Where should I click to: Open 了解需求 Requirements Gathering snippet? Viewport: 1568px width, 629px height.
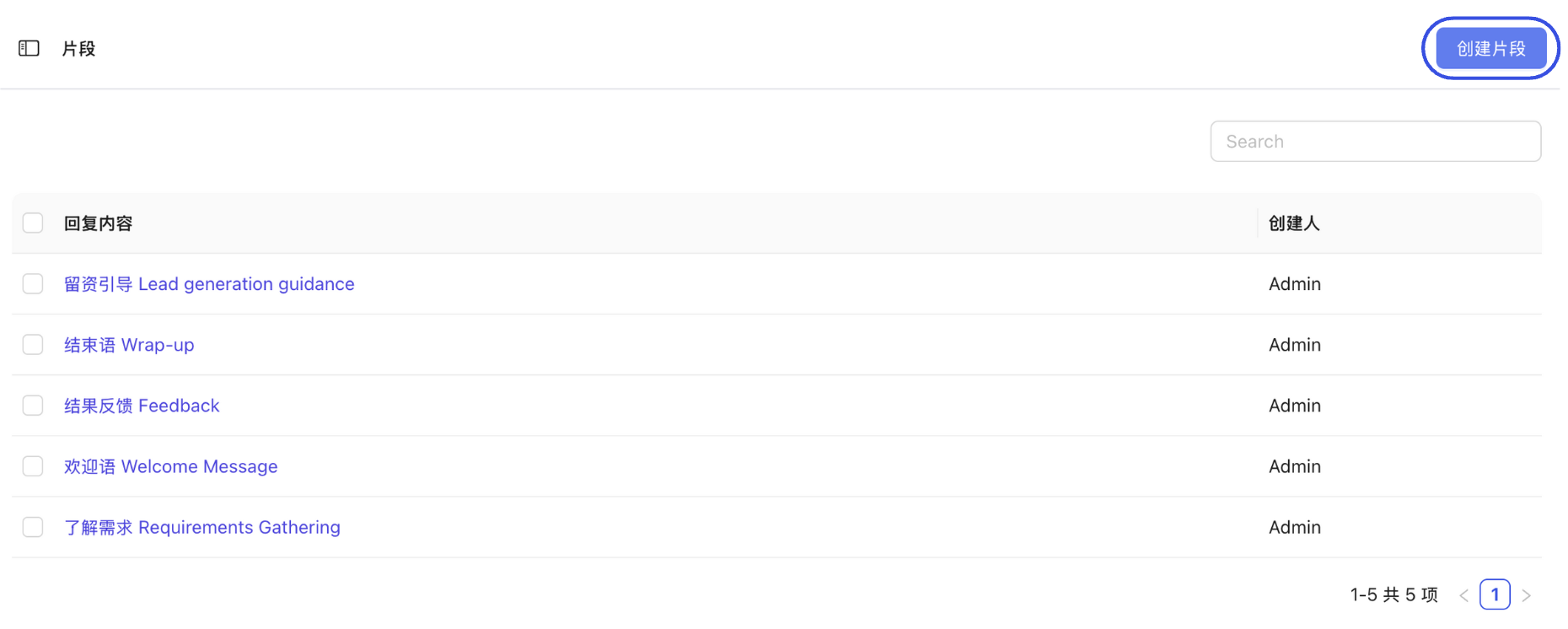[x=202, y=527]
